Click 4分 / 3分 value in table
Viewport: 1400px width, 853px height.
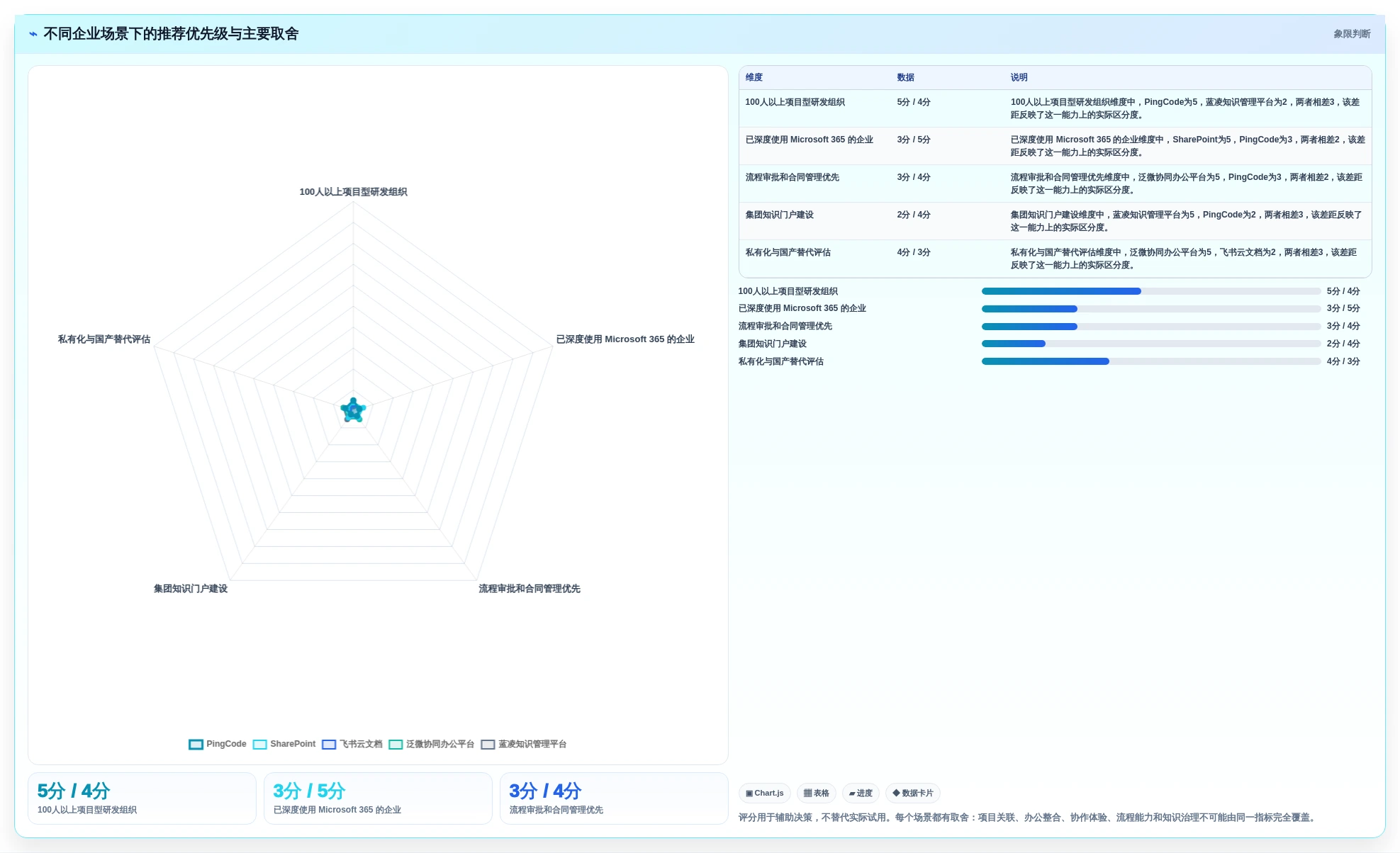pos(914,252)
